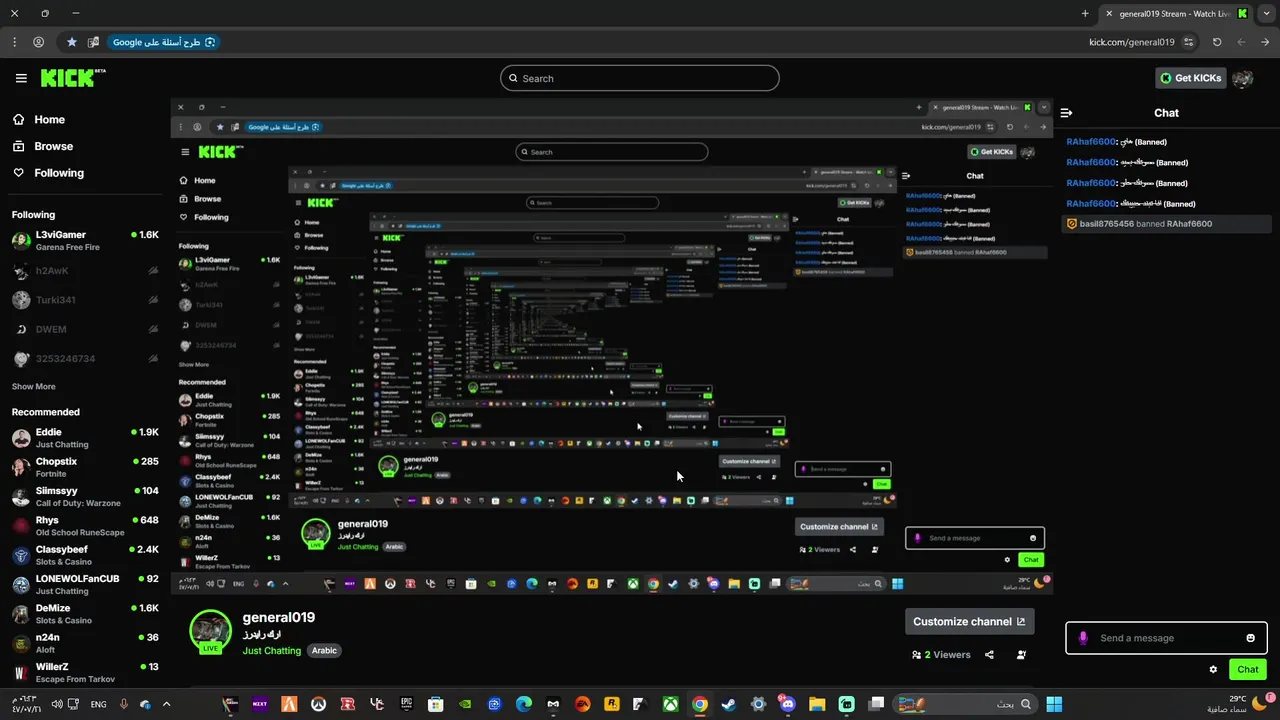This screenshot has width=1280, height=720.
Task: Open Rhys's Old School RuneScape stream
Action: pos(85,526)
